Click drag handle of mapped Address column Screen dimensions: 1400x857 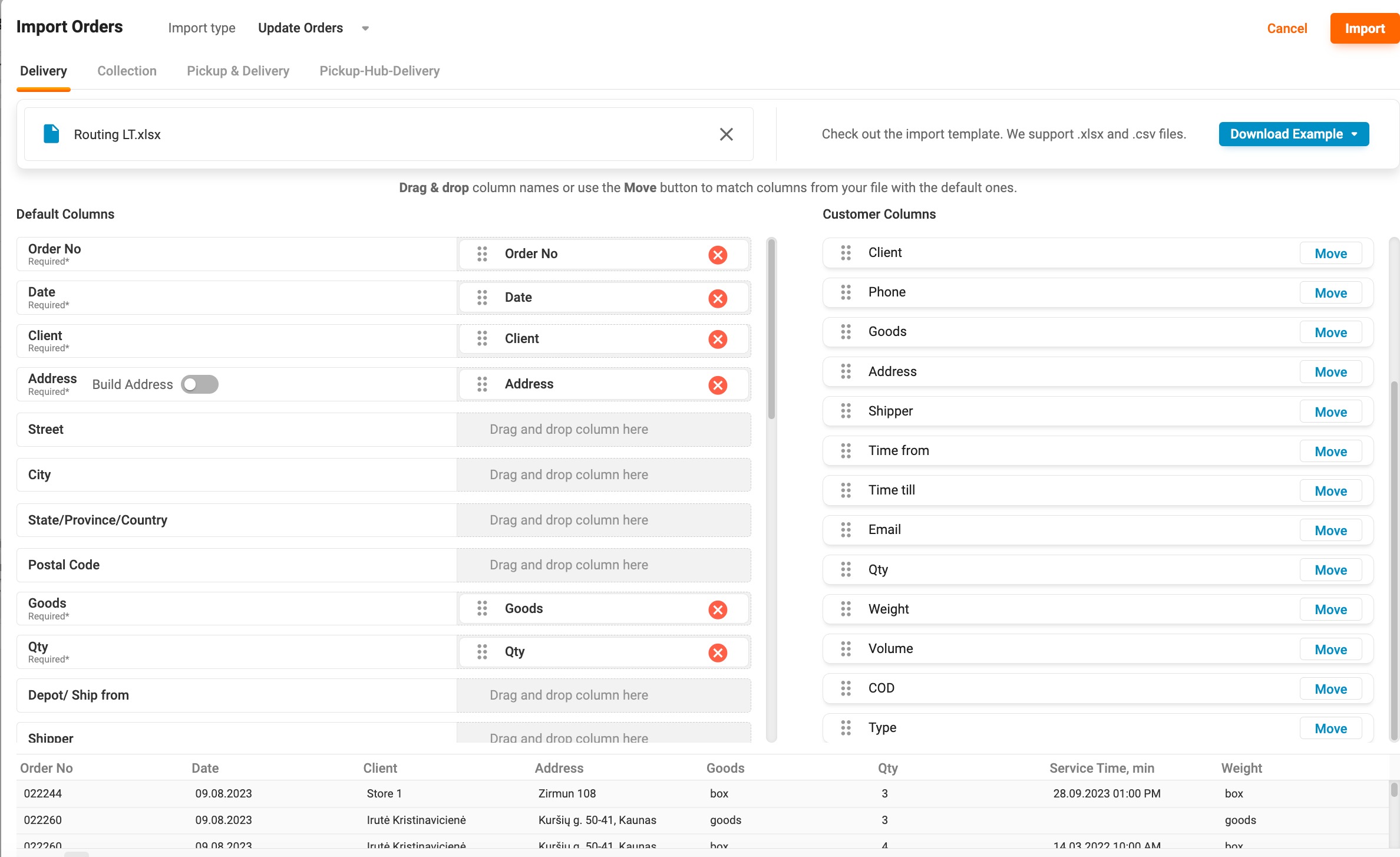click(x=482, y=384)
